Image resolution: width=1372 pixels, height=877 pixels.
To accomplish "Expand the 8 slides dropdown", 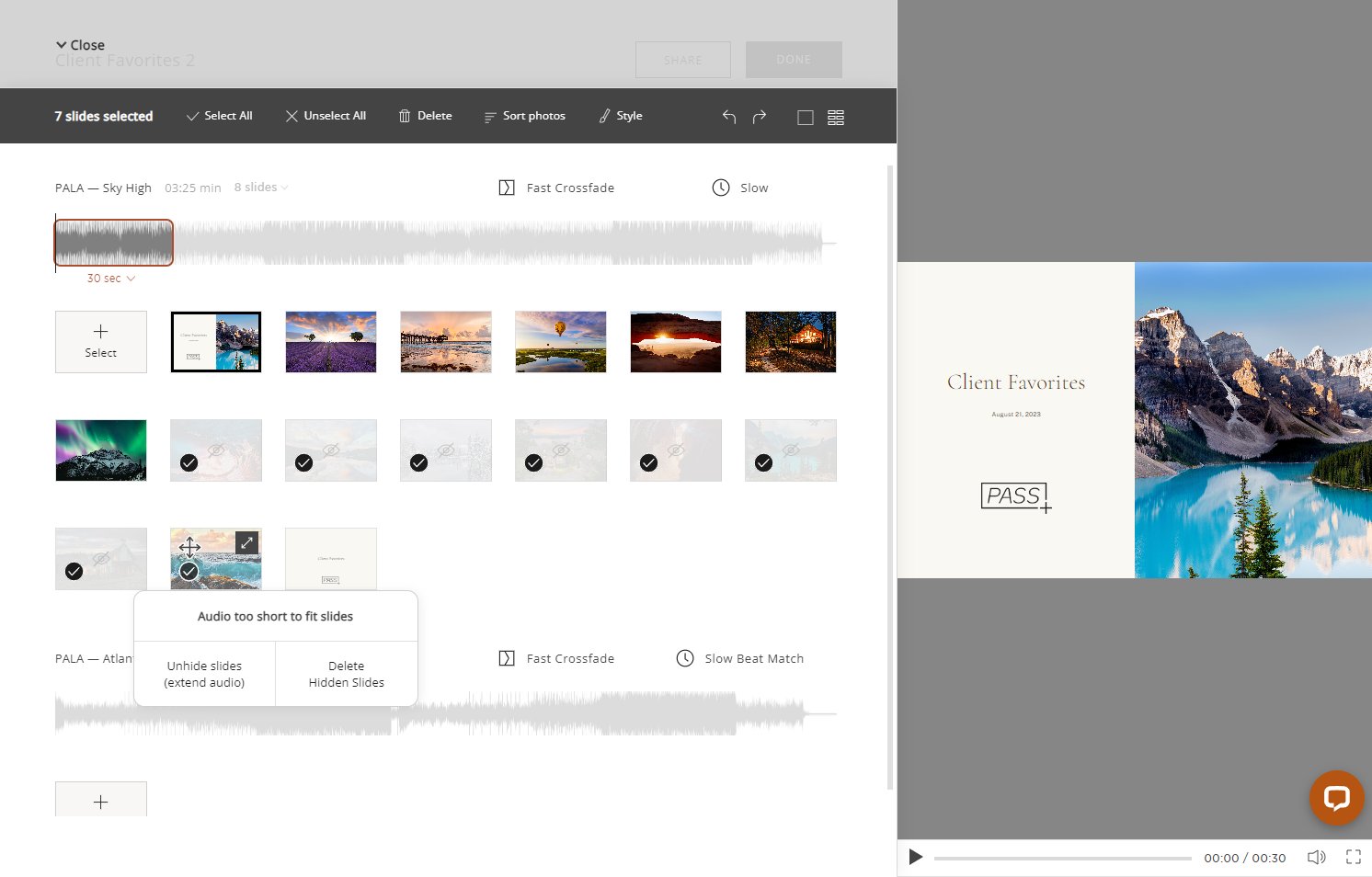I will point(261,188).
